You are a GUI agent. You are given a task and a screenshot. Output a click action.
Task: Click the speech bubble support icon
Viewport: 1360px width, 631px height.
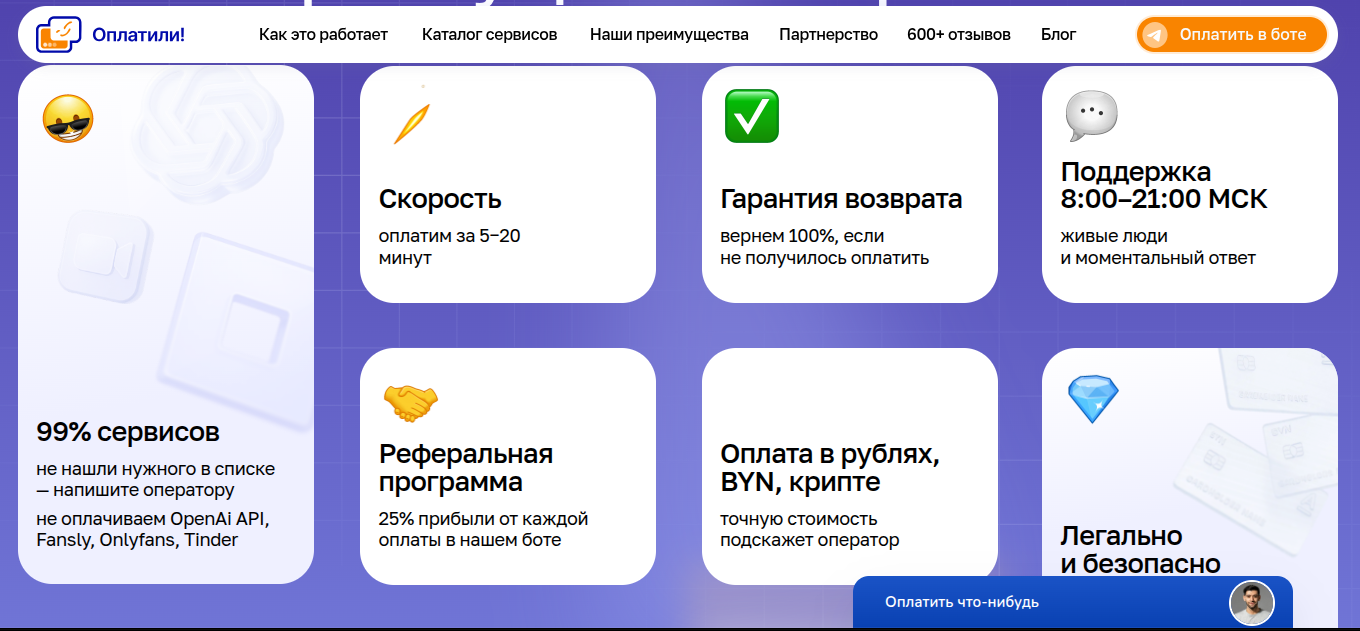point(1091,116)
